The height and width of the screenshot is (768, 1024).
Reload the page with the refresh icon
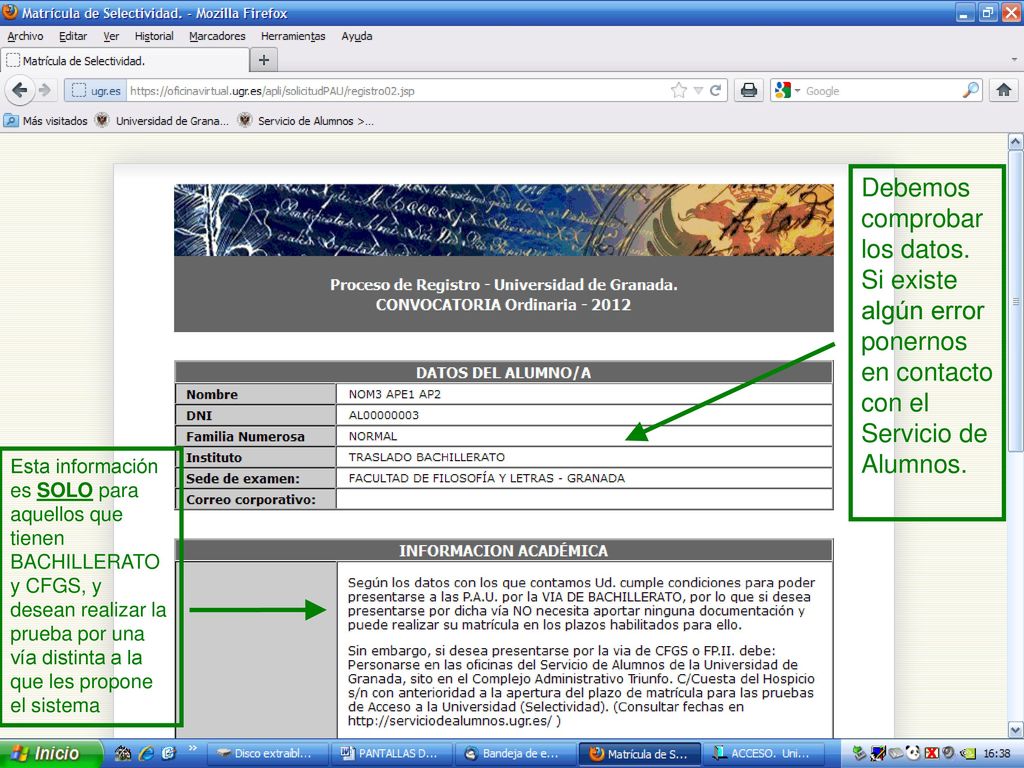click(716, 90)
